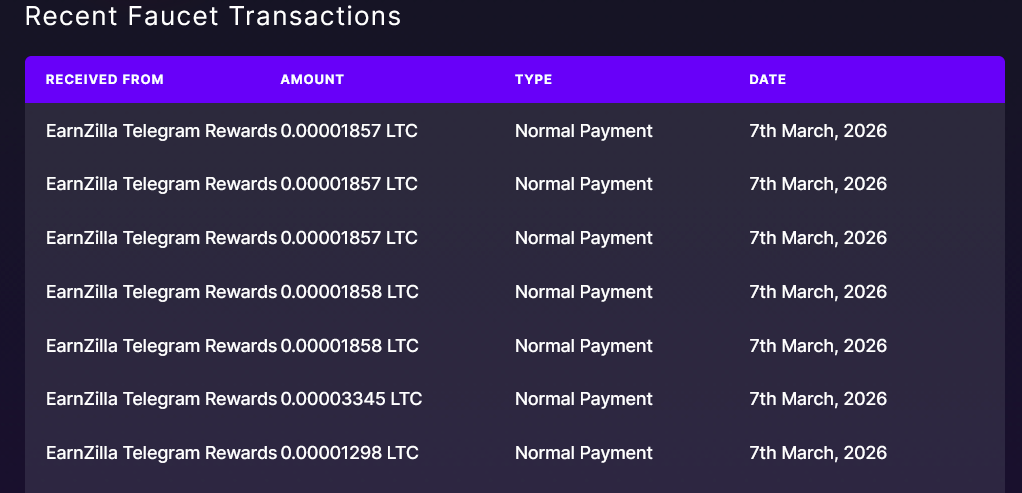This screenshot has width=1022, height=493.
Task: Click the upper 0.00001858 LTC amount
Action: [x=349, y=292]
